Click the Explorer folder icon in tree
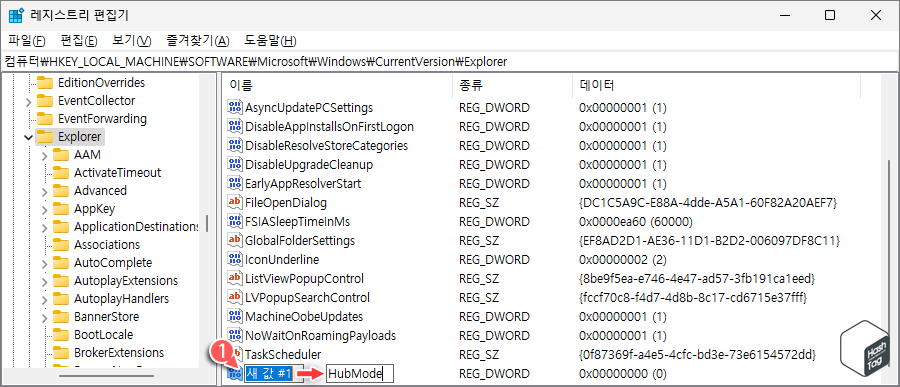Screen dimensions: 900x387 click(x=45, y=137)
